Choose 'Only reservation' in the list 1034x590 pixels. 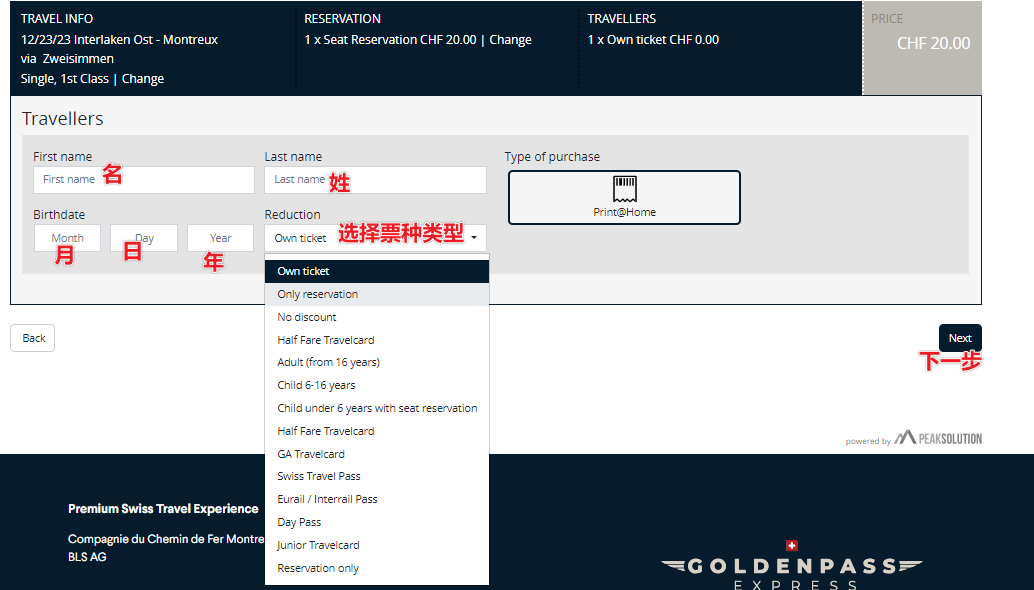coord(377,294)
